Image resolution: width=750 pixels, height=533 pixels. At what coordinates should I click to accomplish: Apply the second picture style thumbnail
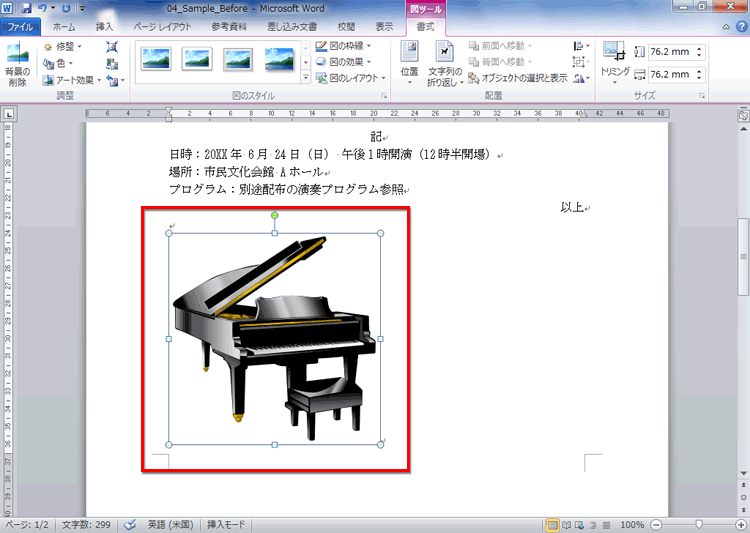pos(197,60)
